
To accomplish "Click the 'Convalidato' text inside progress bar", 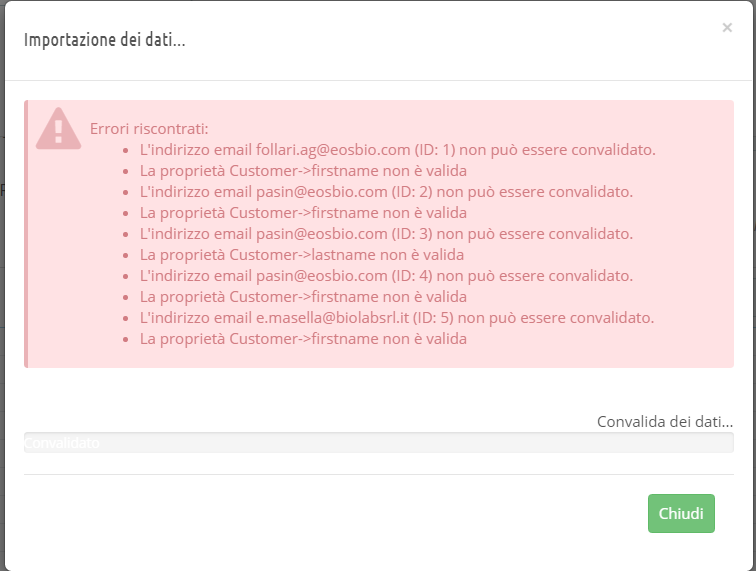I will pyautogui.click(x=62, y=442).
